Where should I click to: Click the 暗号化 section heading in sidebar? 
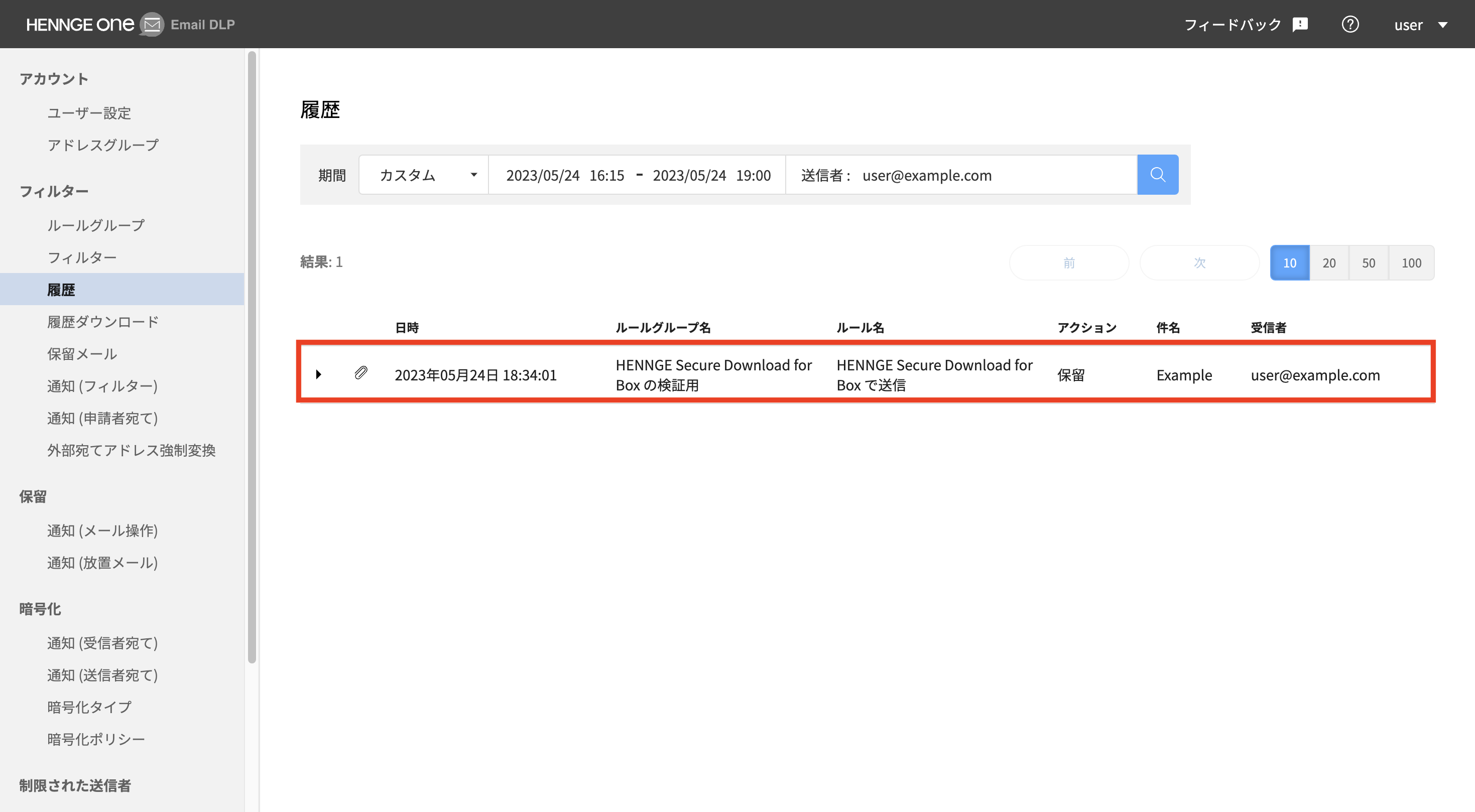click(40, 609)
